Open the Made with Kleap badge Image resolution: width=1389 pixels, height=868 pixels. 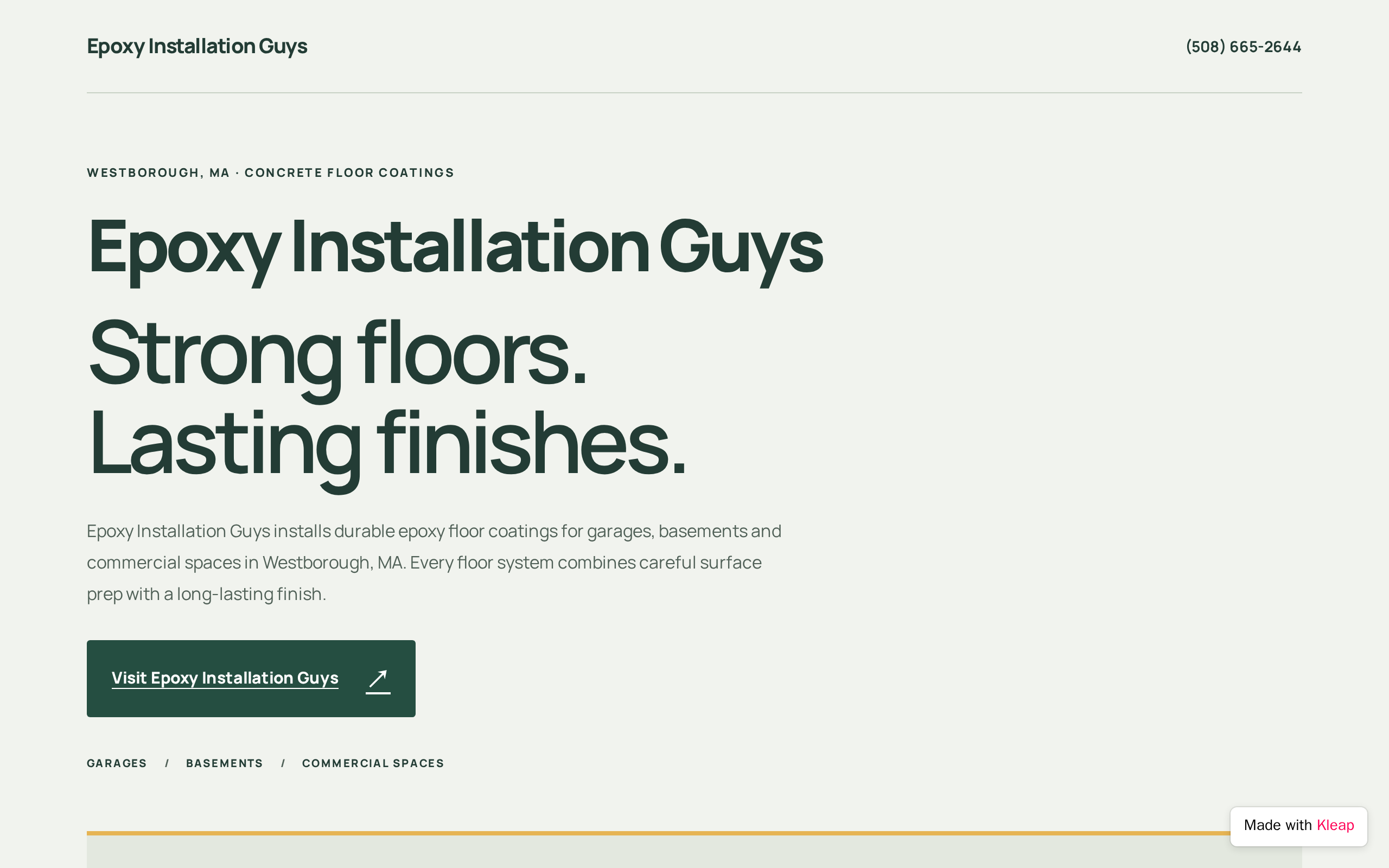click(1298, 826)
